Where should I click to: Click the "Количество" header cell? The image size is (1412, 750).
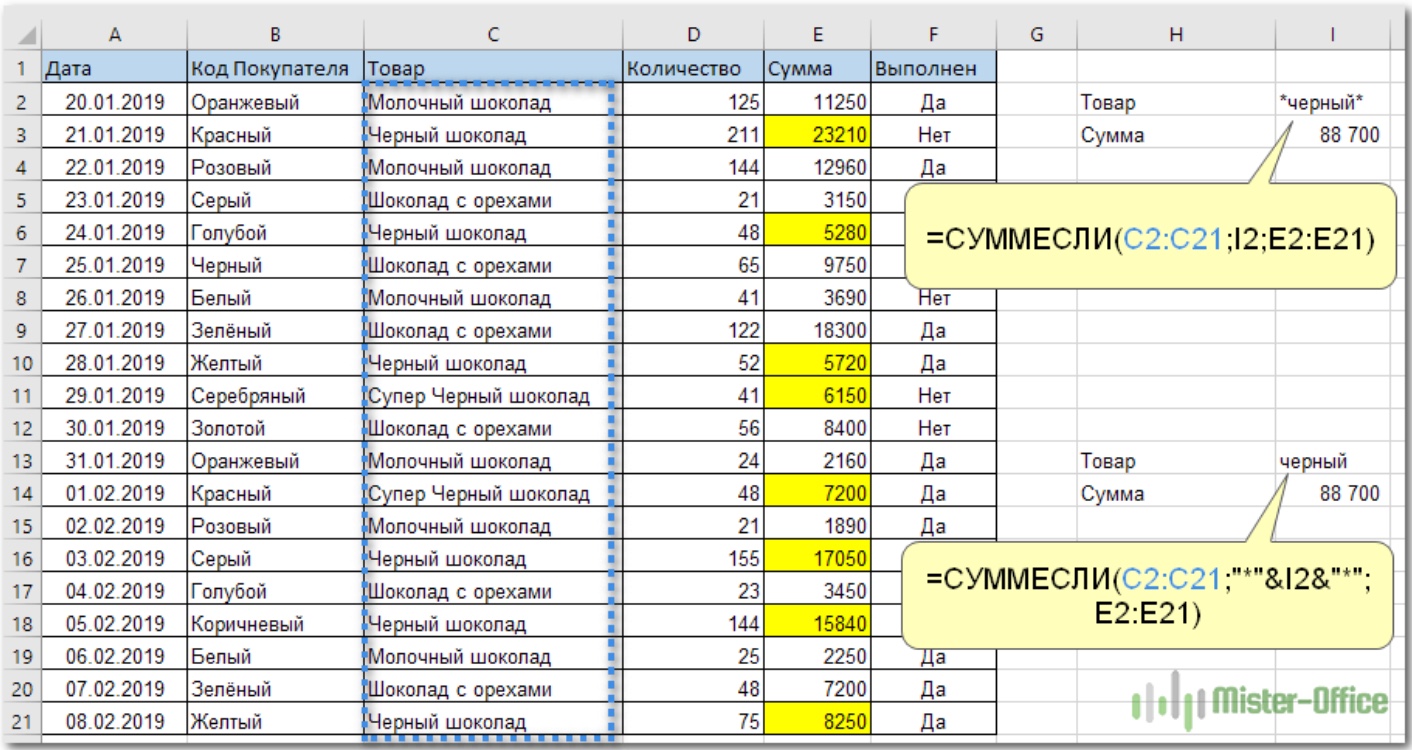tap(693, 69)
